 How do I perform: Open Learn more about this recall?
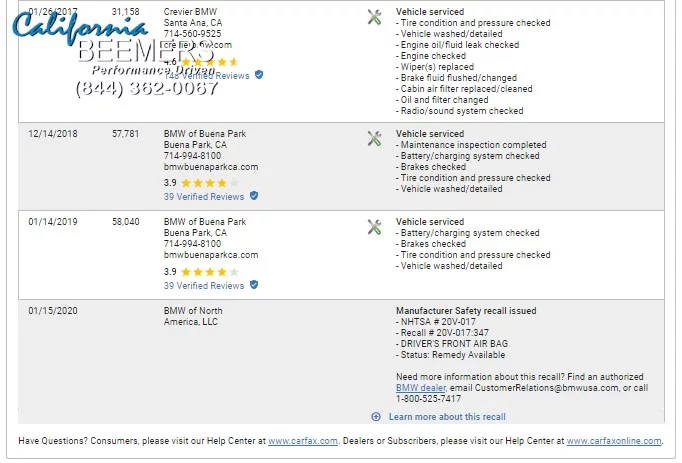coord(447,417)
